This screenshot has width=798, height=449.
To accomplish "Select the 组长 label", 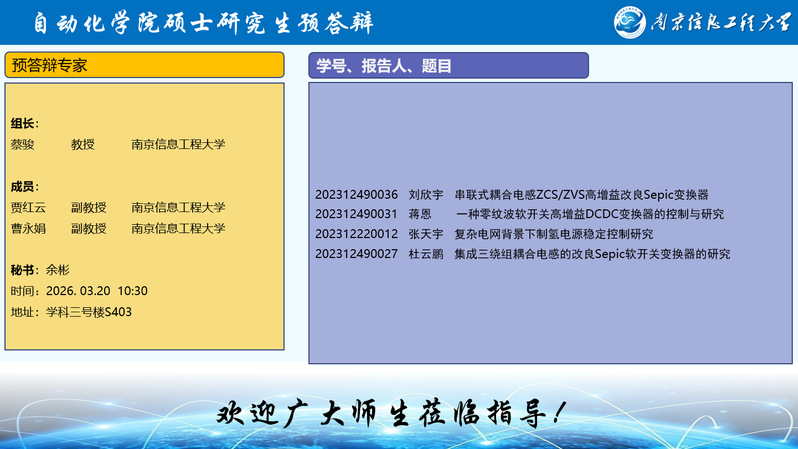I will (x=25, y=123).
